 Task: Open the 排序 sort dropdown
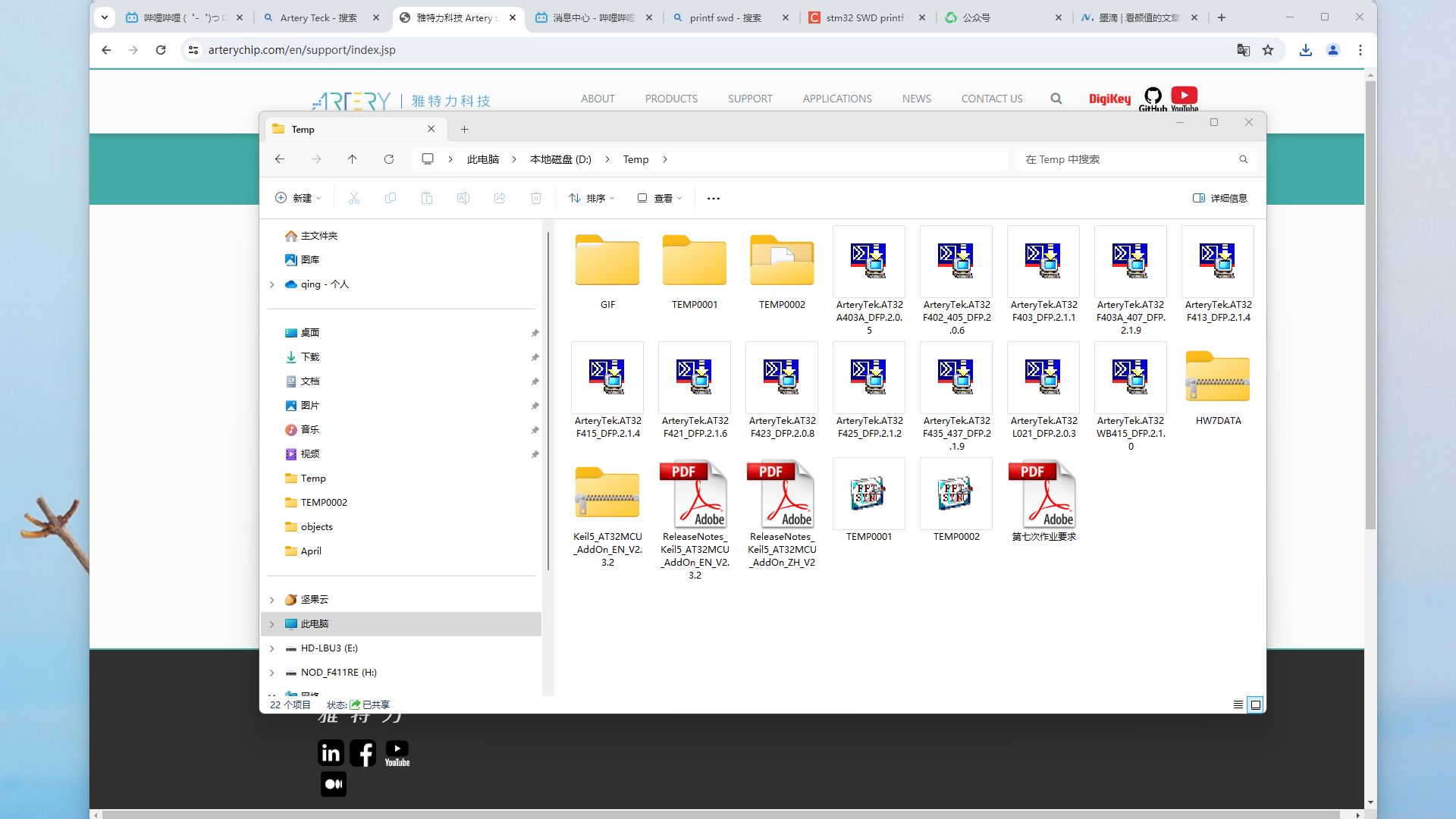point(591,198)
